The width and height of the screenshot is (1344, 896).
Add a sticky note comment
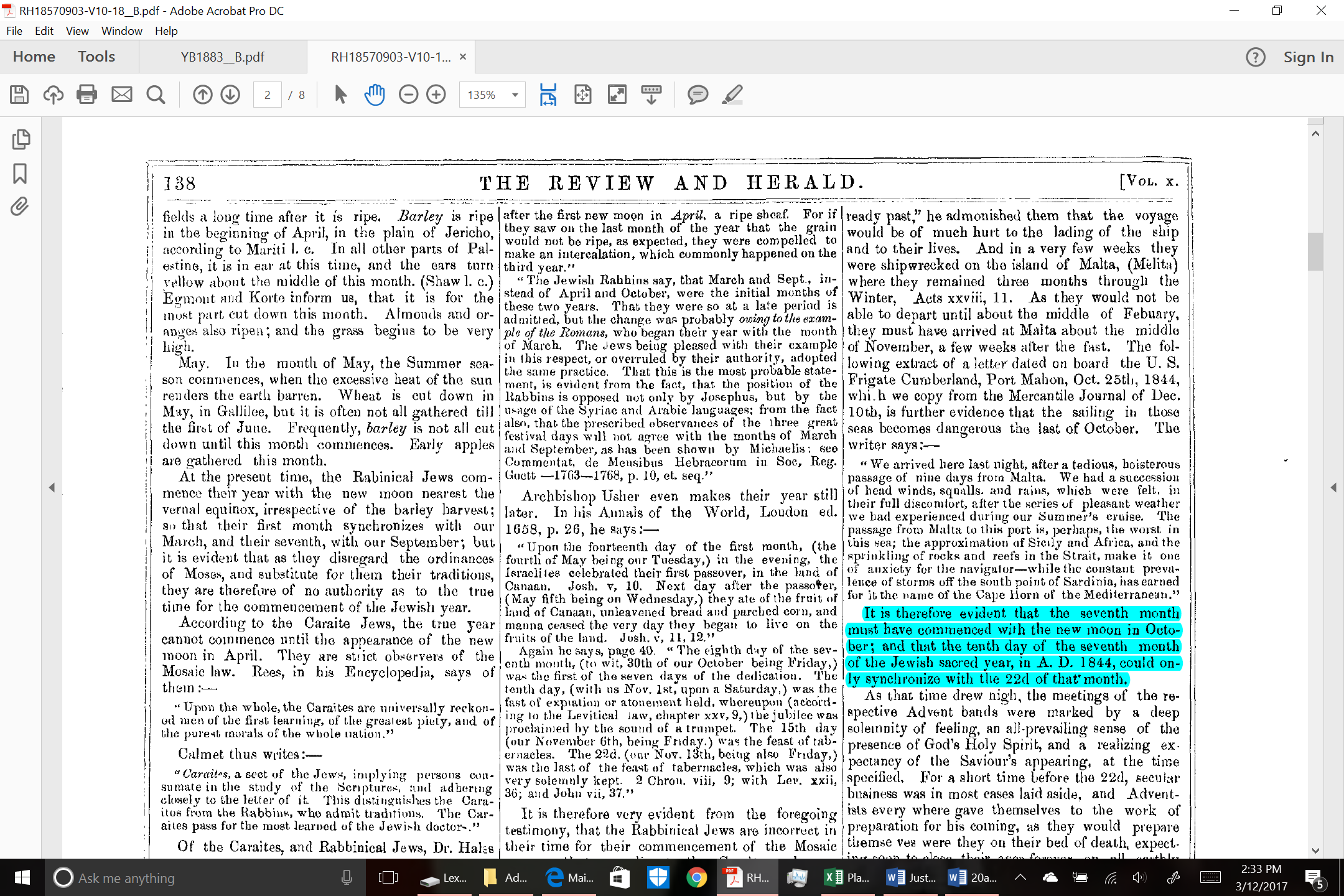click(698, 95)
